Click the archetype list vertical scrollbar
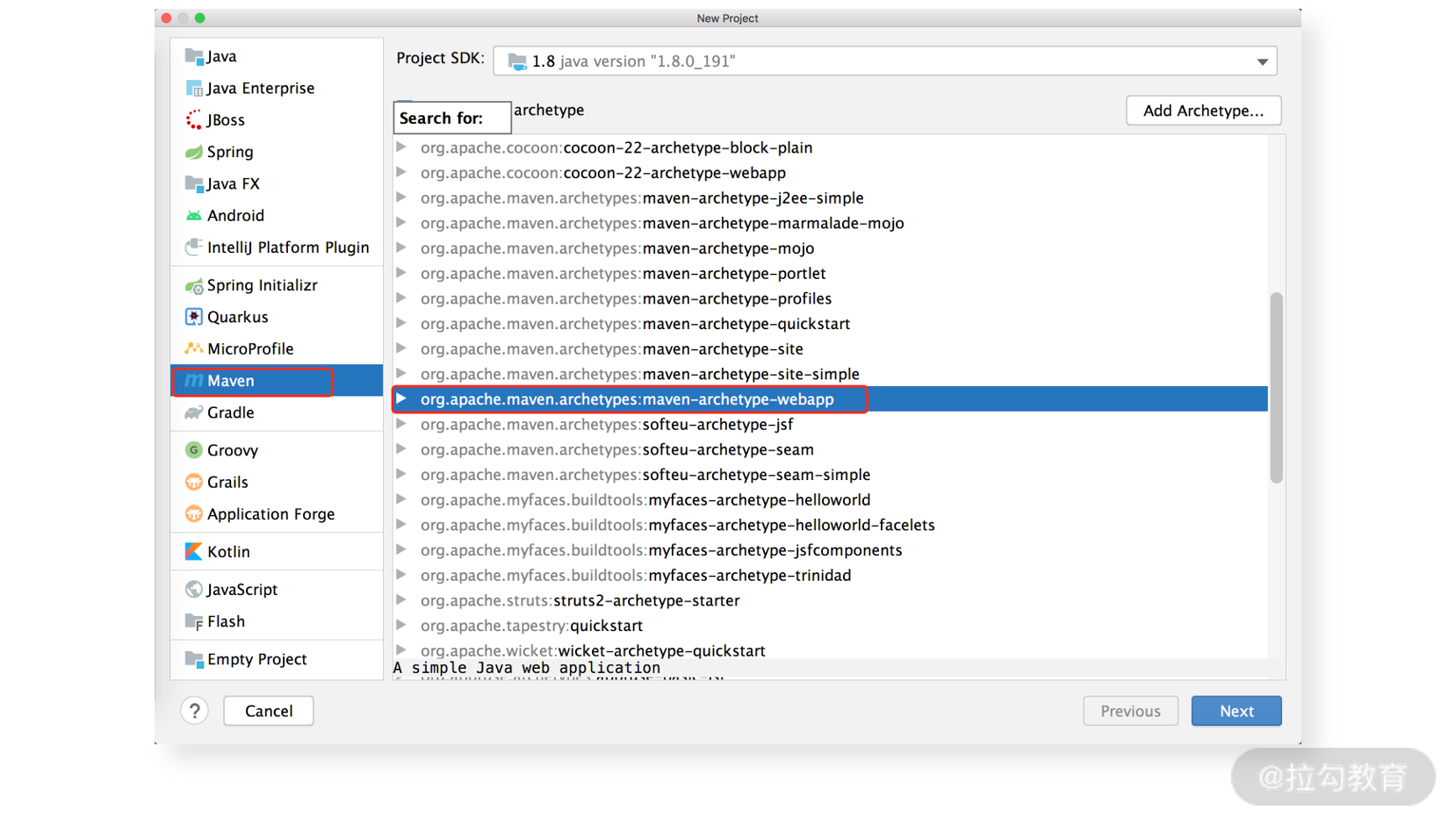1456x825 pixels. [1276, 387]
